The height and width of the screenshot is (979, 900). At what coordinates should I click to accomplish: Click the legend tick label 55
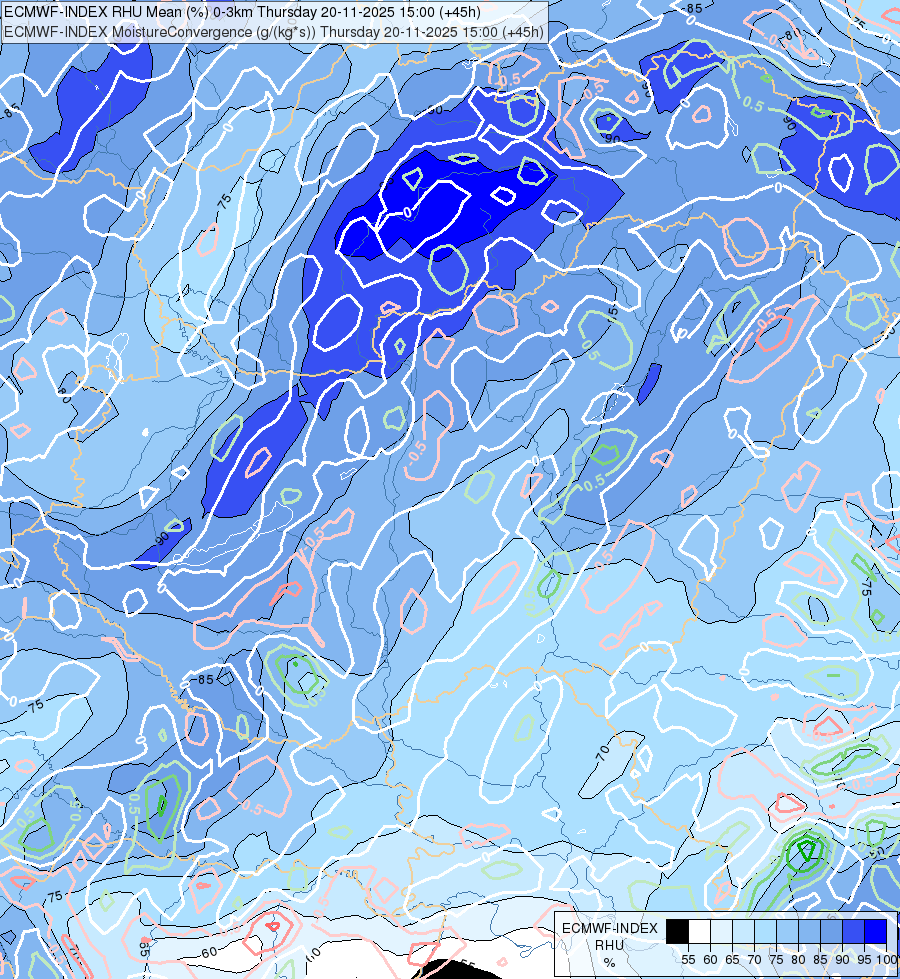coord(688,960)
